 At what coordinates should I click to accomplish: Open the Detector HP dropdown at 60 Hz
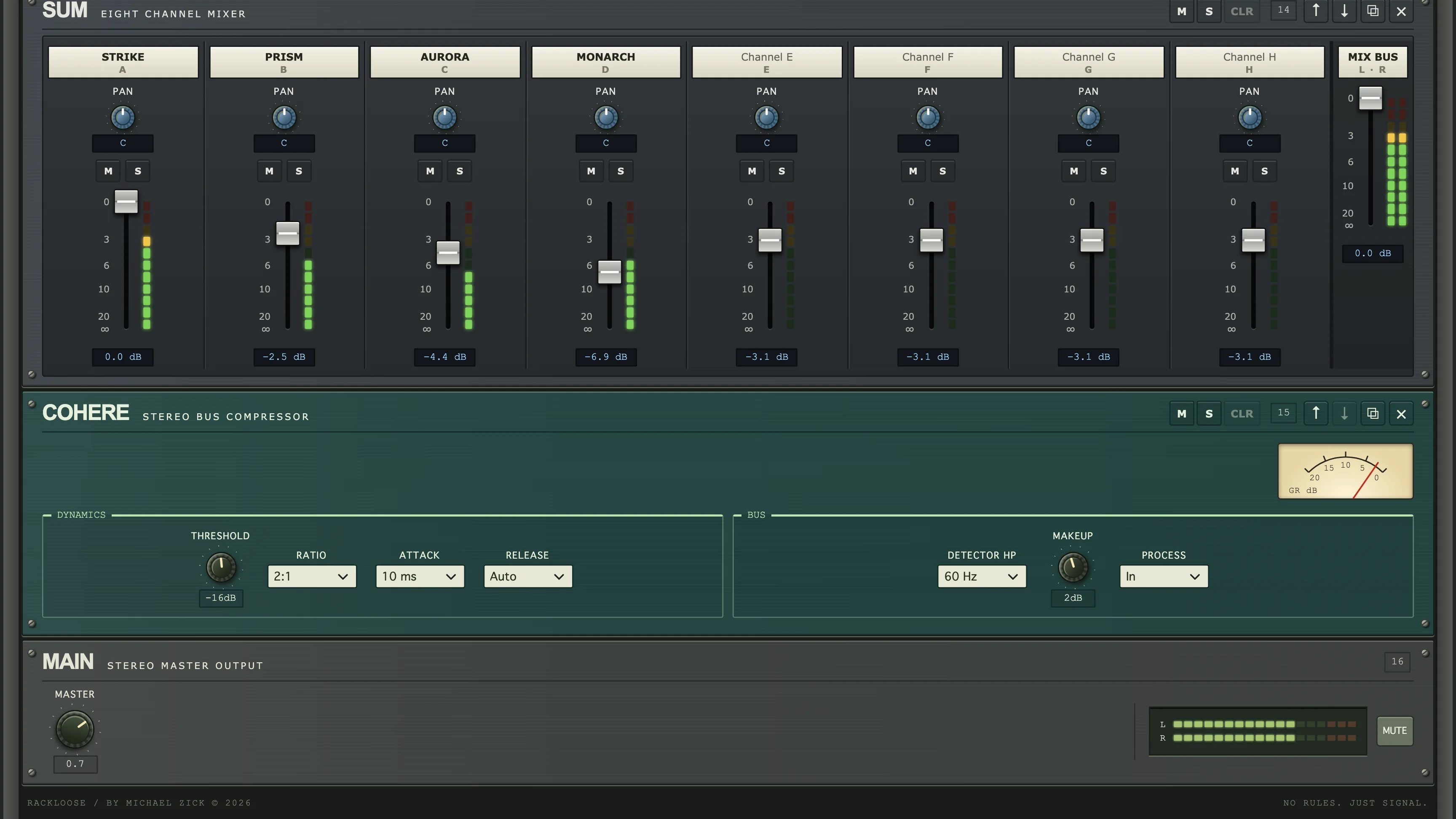coord(982,576)
